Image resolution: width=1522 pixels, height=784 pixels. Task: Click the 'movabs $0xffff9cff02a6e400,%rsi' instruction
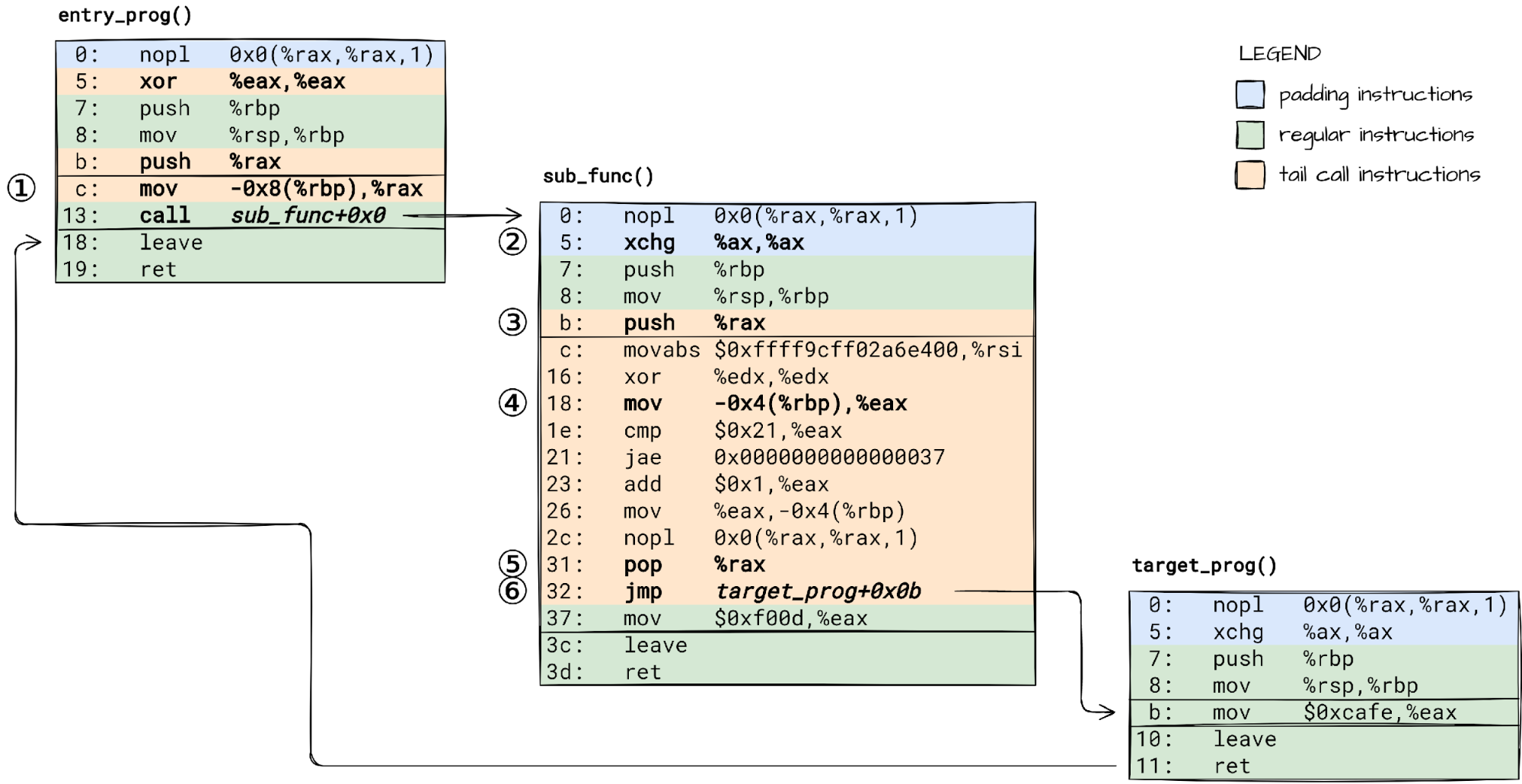pos(787,350)
